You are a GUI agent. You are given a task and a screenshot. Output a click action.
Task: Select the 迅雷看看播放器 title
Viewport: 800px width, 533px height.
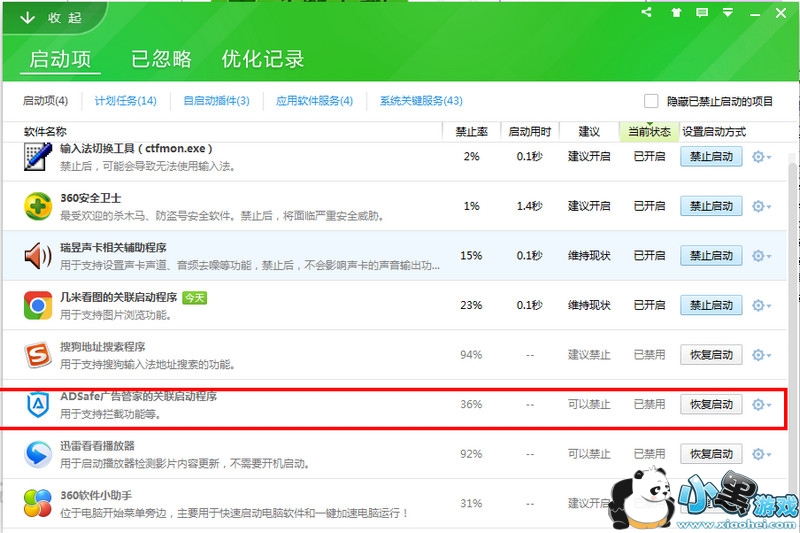tap(97, 446)
